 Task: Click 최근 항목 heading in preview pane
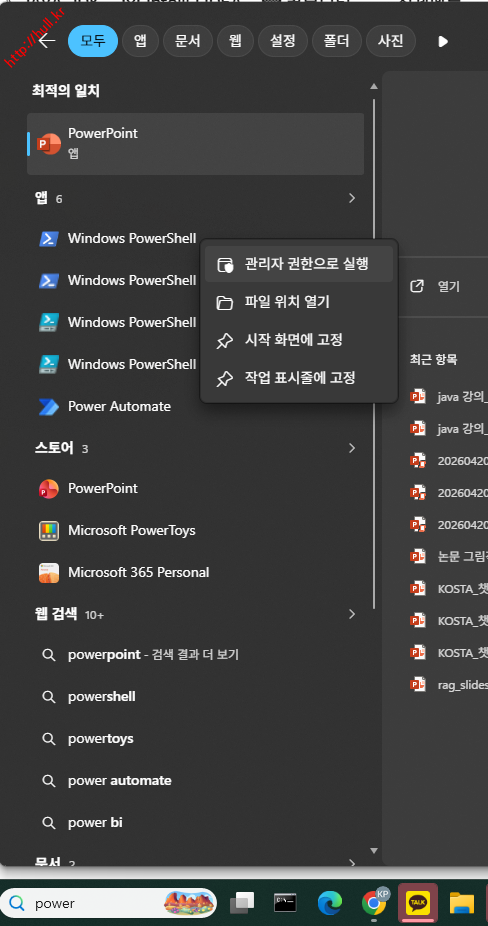point(434,359)
